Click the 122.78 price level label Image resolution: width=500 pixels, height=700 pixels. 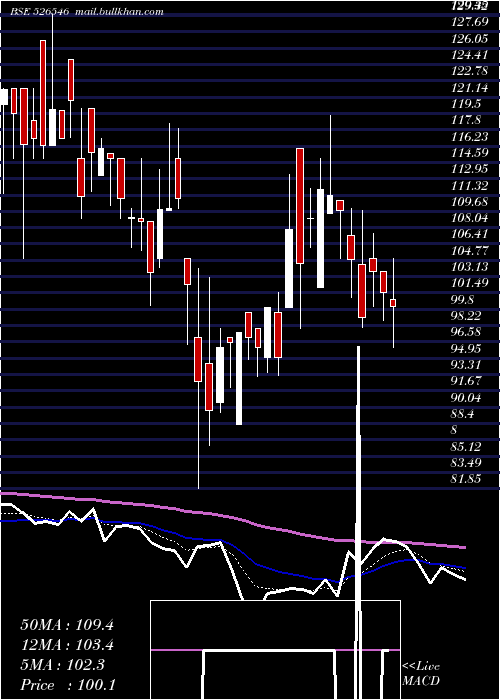469,71
